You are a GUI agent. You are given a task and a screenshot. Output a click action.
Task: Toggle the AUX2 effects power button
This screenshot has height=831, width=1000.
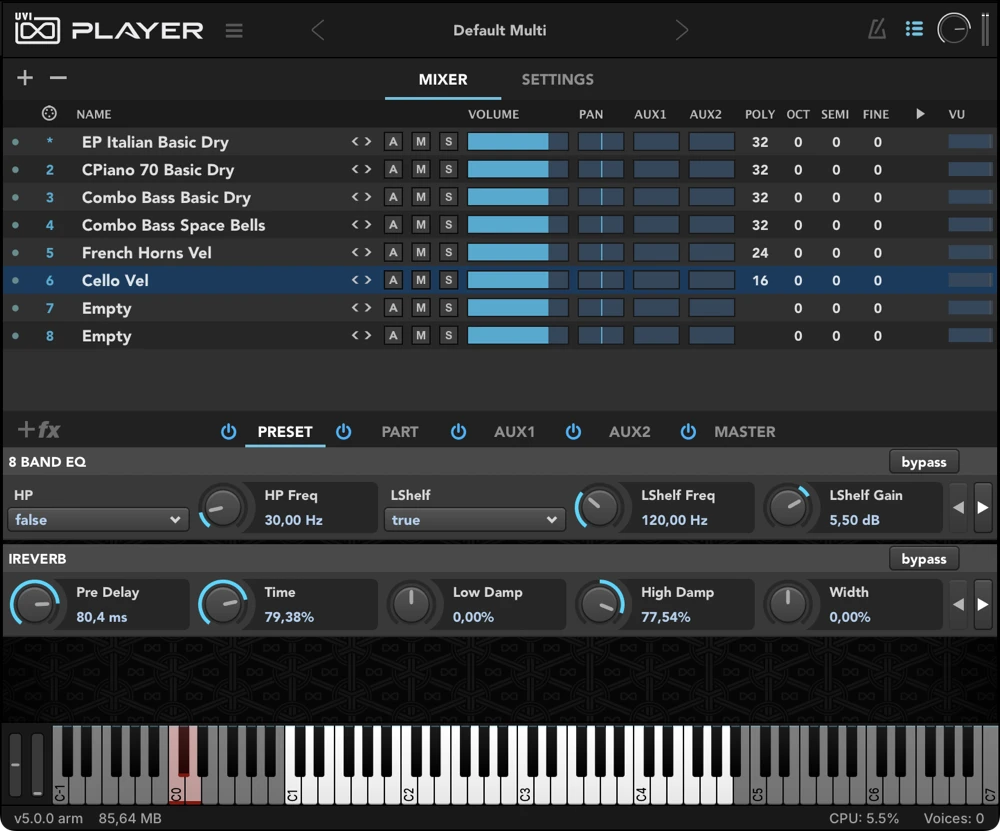(x=573, y=432)
